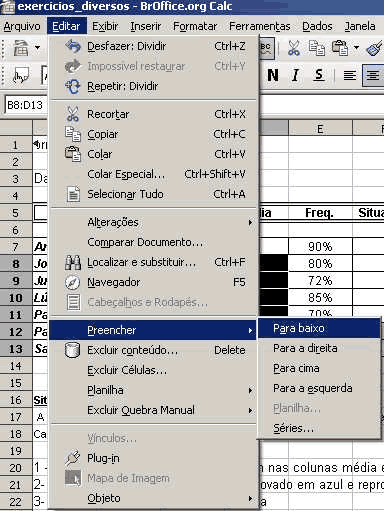Select column E header
The height and width of the screenshot is (511, 384).
click(320, 129)
